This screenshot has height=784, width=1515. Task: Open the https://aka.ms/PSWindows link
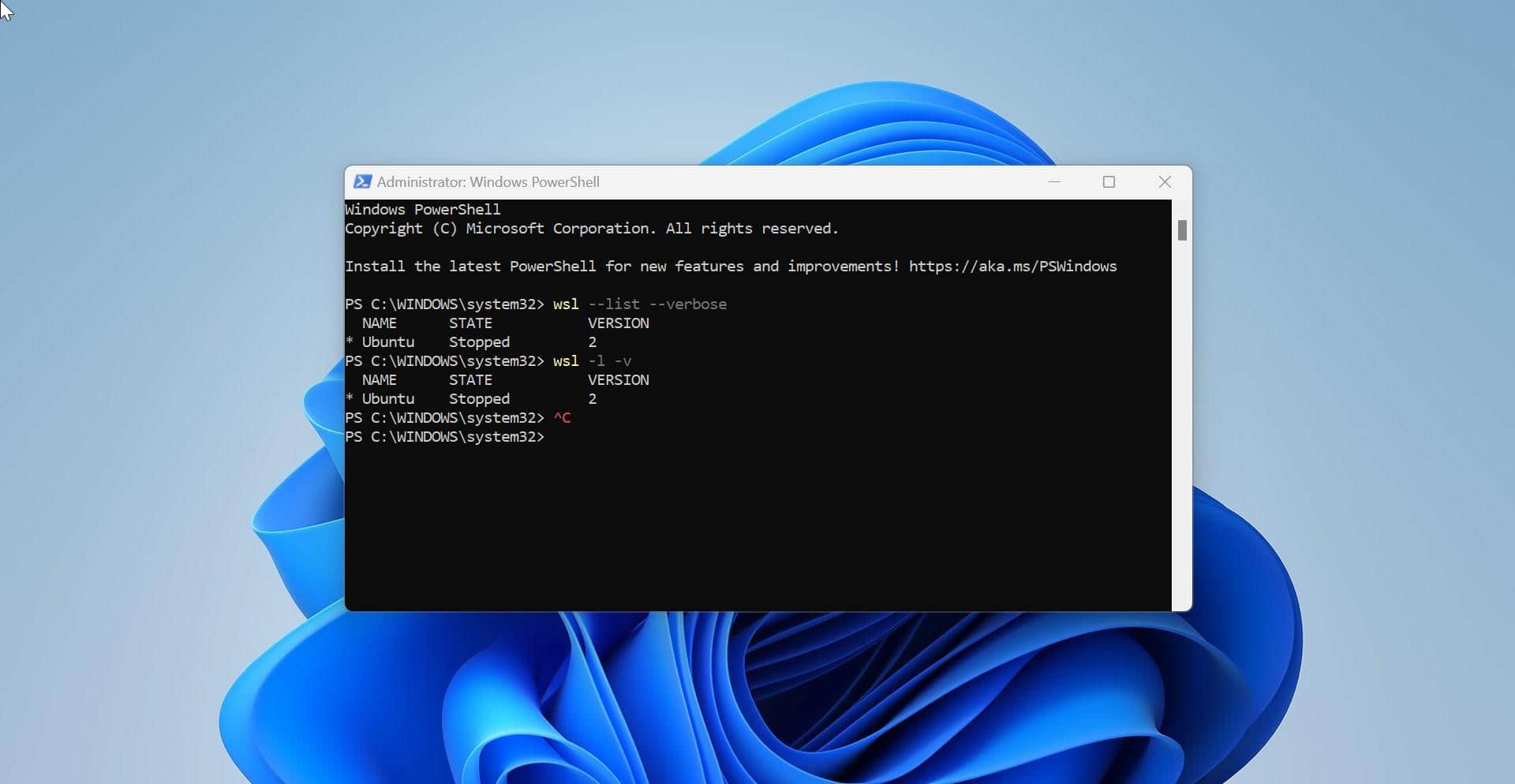1012,266
